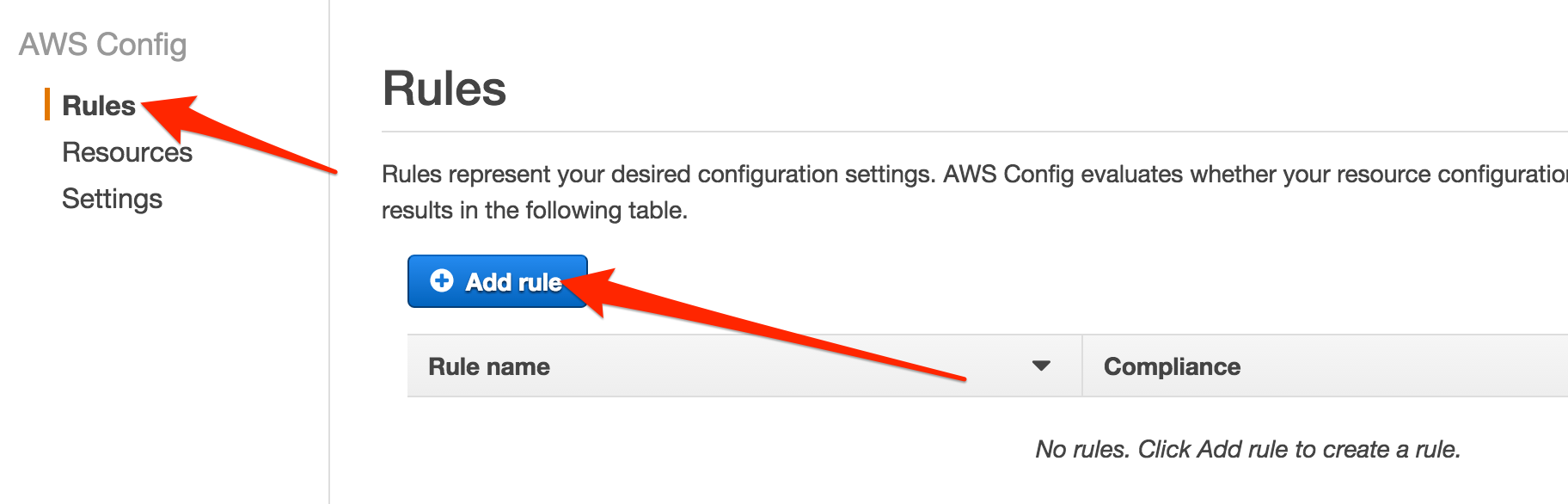Click the No rules placeholder text
Image resolution: width=1568 pixels, height=504 pixels.
point(1246,447)
